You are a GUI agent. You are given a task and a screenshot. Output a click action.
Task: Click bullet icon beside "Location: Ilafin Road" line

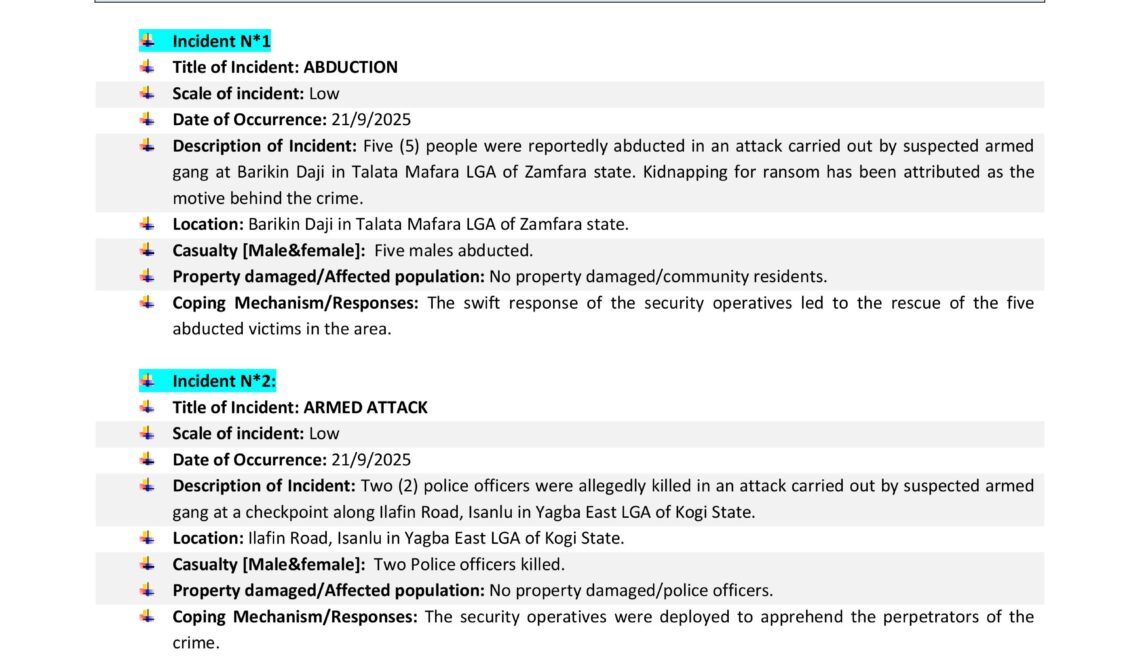click(147, 538)
